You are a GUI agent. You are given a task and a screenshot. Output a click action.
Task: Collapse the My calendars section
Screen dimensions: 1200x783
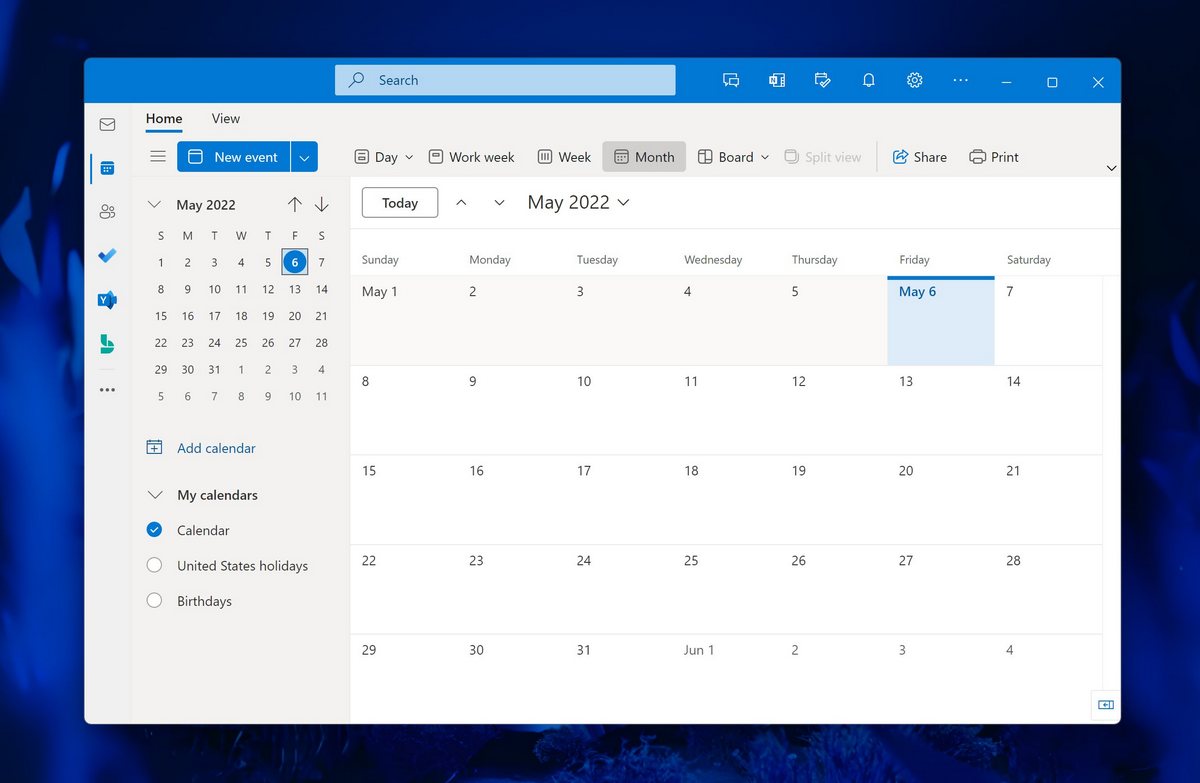coord(155,495)
